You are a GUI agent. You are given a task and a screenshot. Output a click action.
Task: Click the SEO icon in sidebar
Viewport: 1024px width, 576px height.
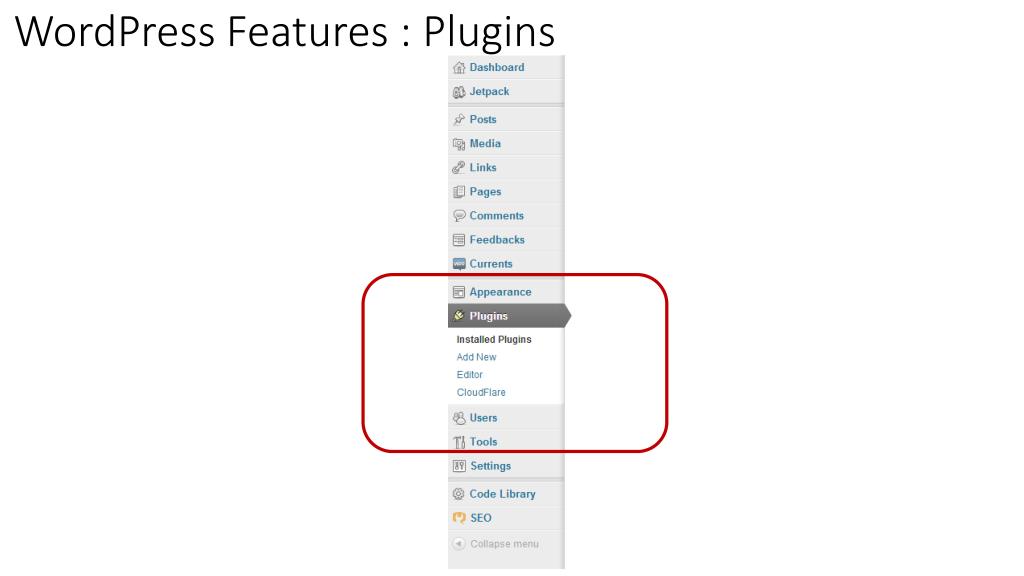[x=459, y=518]
